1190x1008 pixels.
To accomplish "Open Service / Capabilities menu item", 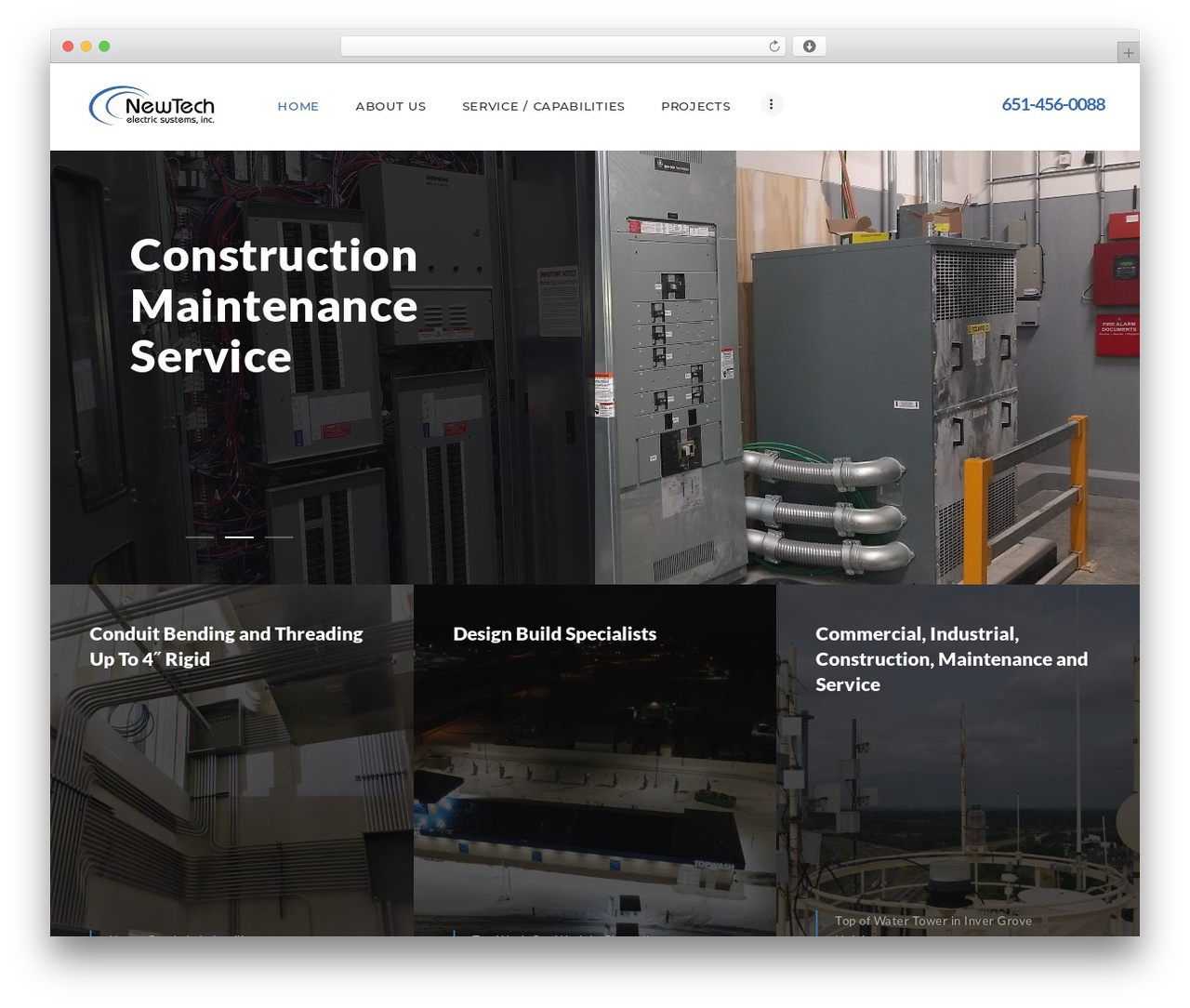I will point(544,106).
